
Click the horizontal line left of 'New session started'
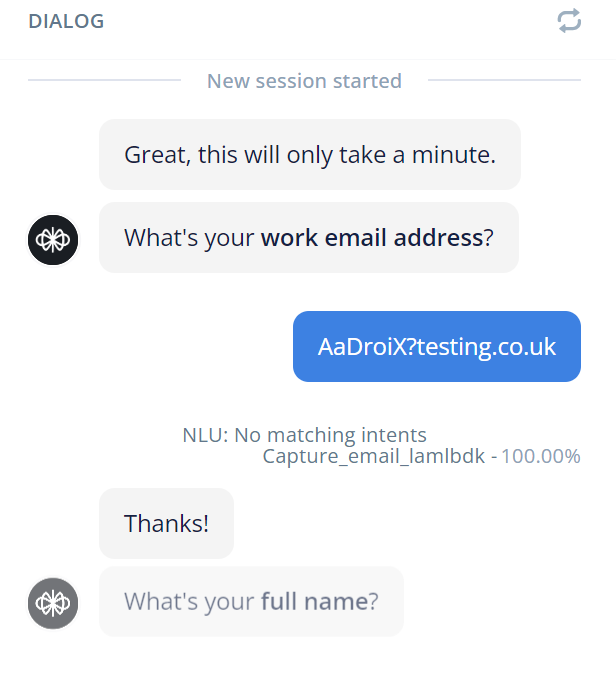tap(104, 80)
